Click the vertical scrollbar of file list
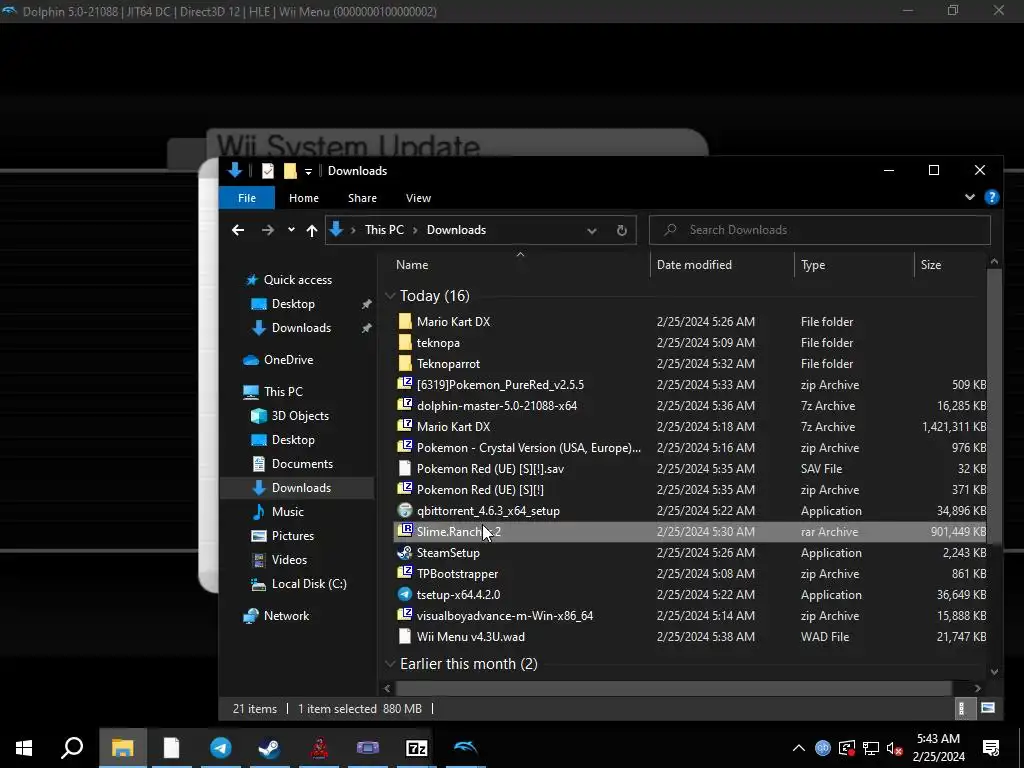 point(994,405)
